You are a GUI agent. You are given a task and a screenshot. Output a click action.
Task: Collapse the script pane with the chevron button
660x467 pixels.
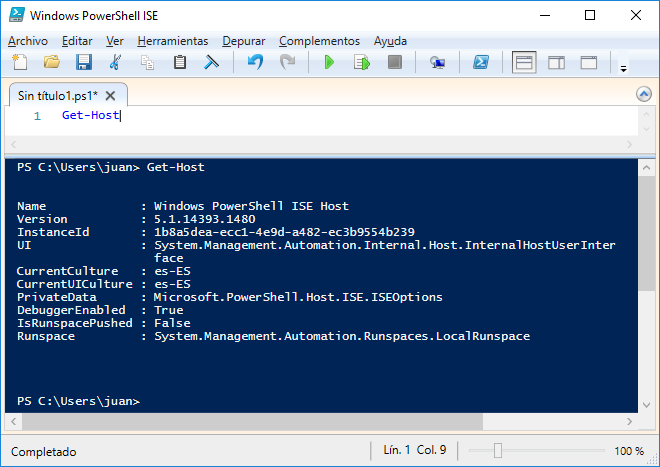point(644,94)
